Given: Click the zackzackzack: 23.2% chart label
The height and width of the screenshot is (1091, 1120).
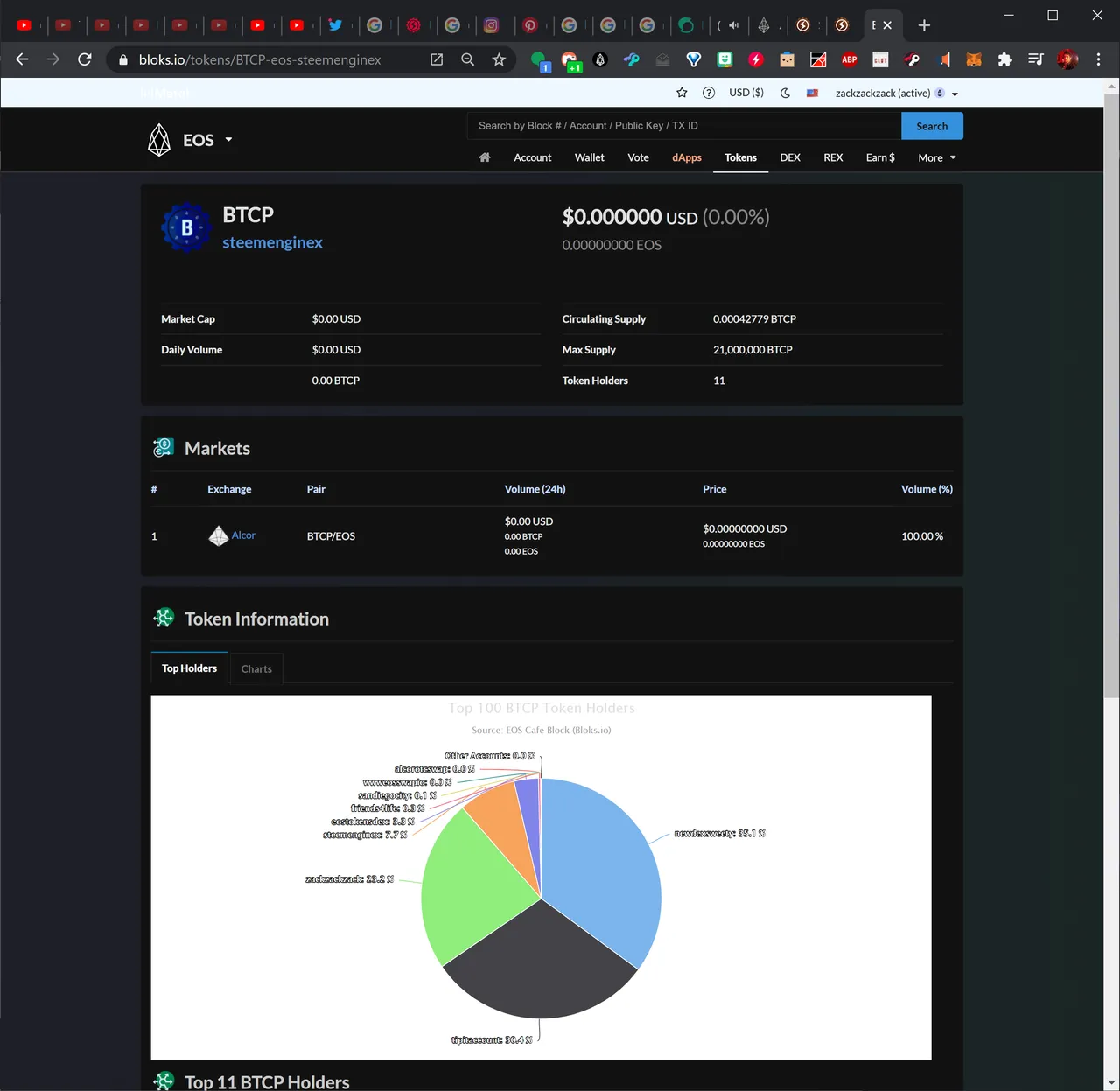Looking at the screenshot, I should 349,878.
